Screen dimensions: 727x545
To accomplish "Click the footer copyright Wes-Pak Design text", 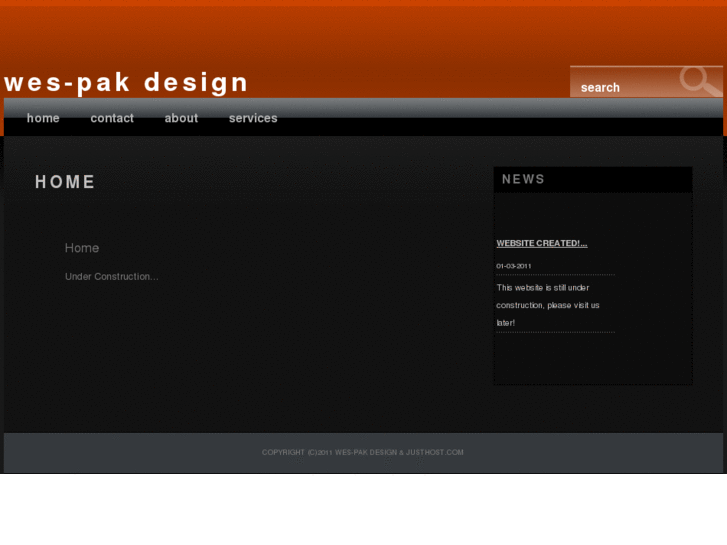I will click(363, 452).
